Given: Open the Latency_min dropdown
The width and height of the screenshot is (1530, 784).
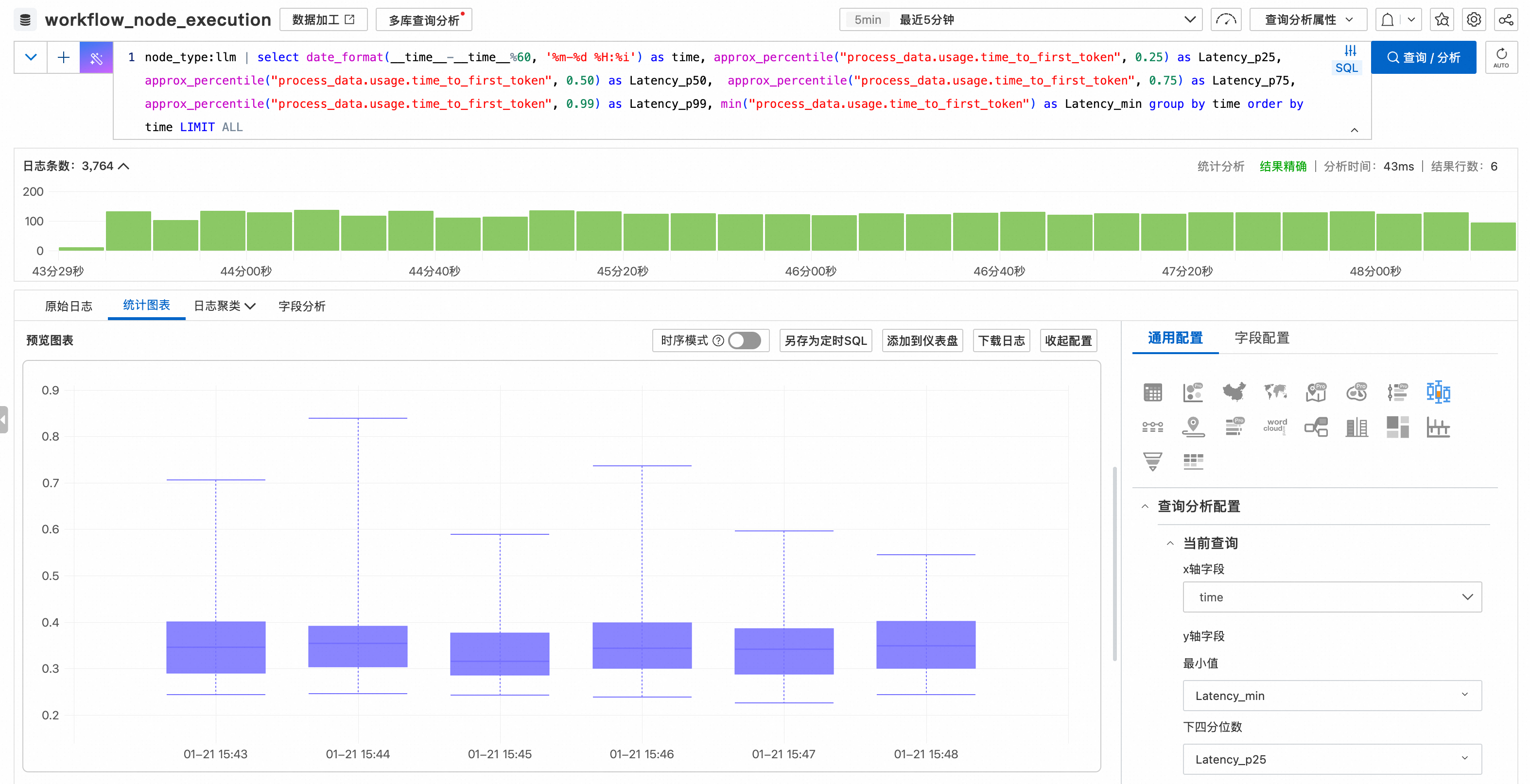Looking at the screenshot, I should [1332, 695].
